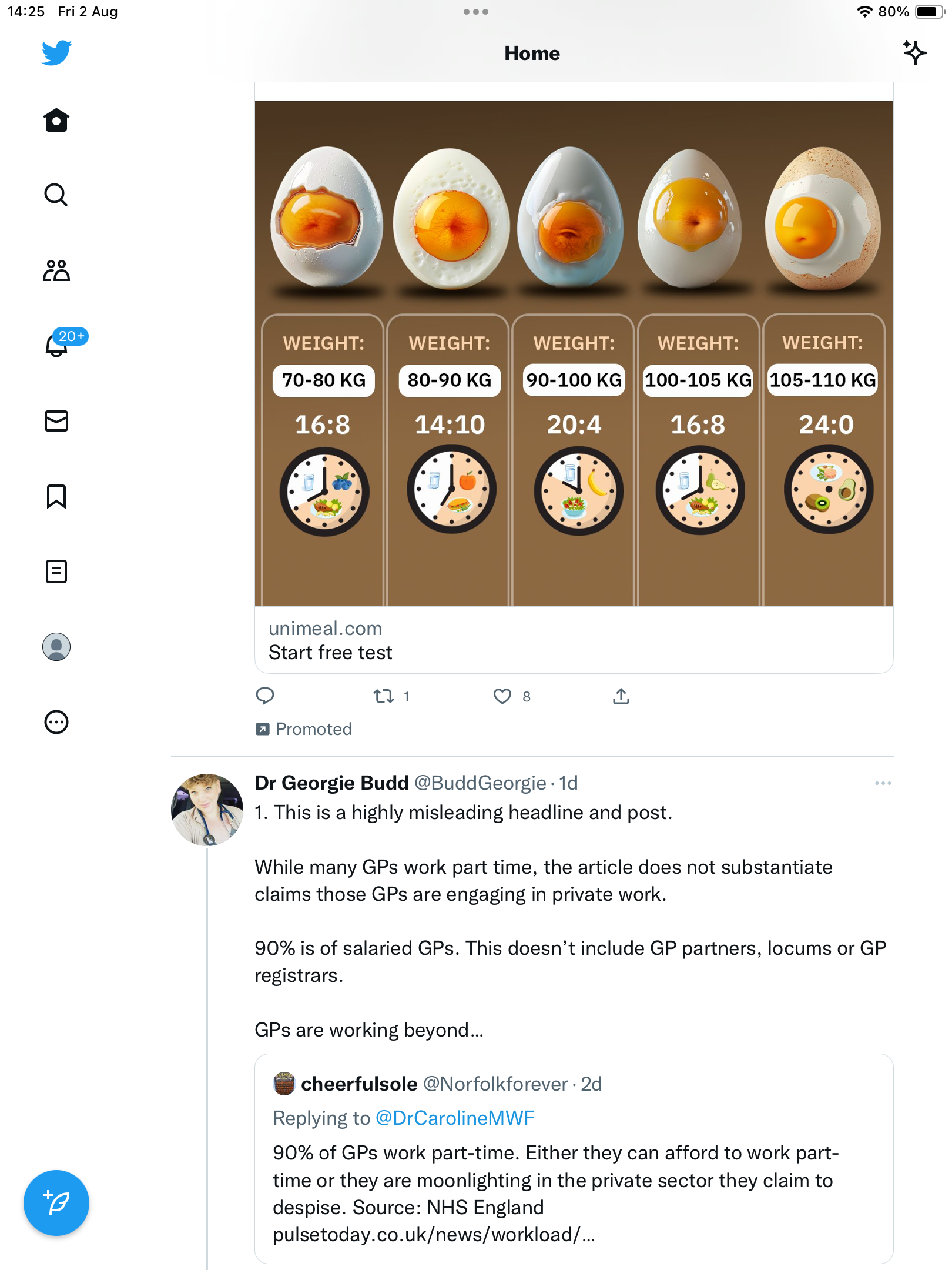Screen dimensions: 952x1270
Task: Open Messages envelope icon
Action: coord(56,421)
